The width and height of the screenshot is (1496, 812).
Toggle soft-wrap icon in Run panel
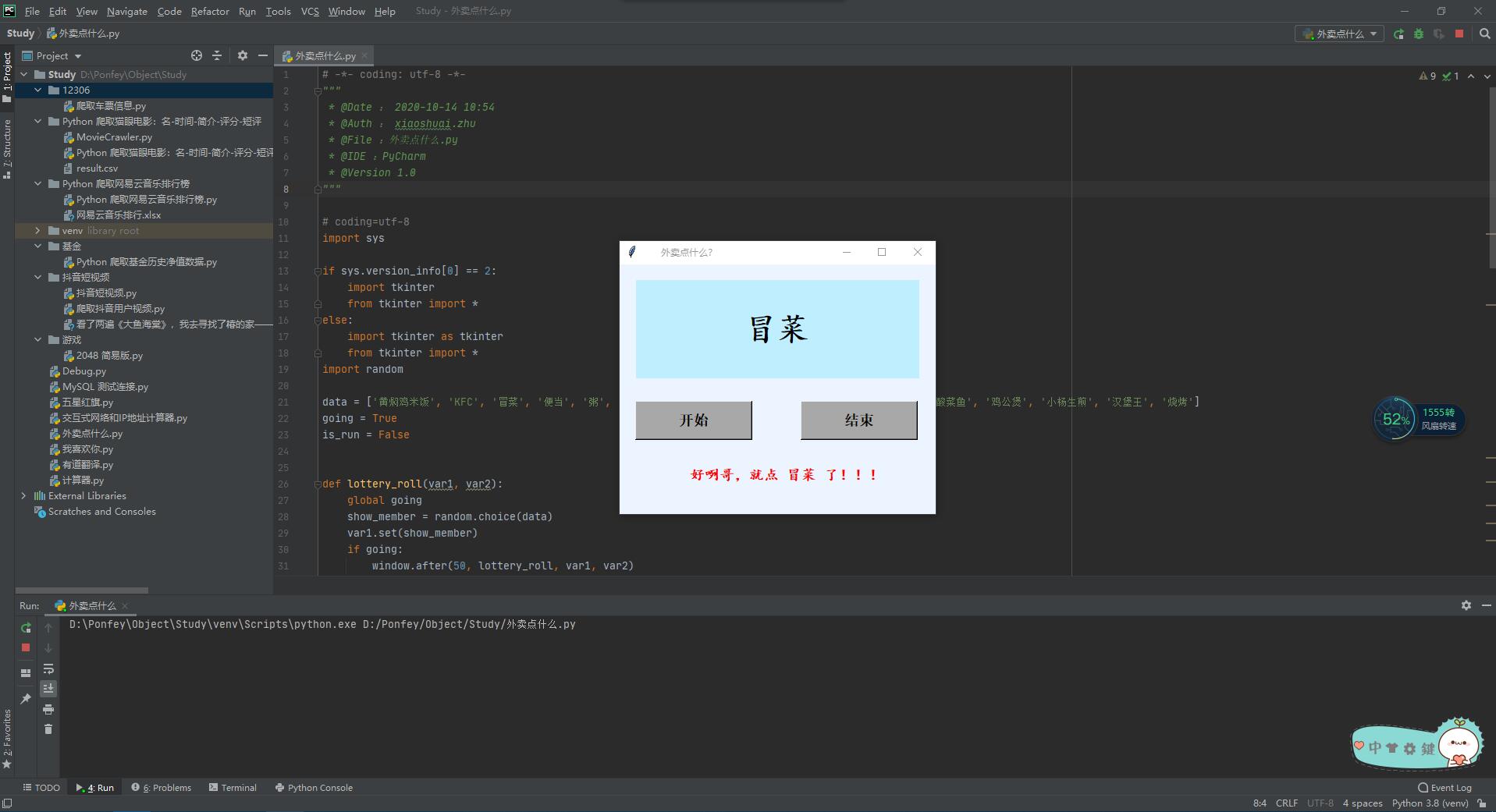[48, 668]
